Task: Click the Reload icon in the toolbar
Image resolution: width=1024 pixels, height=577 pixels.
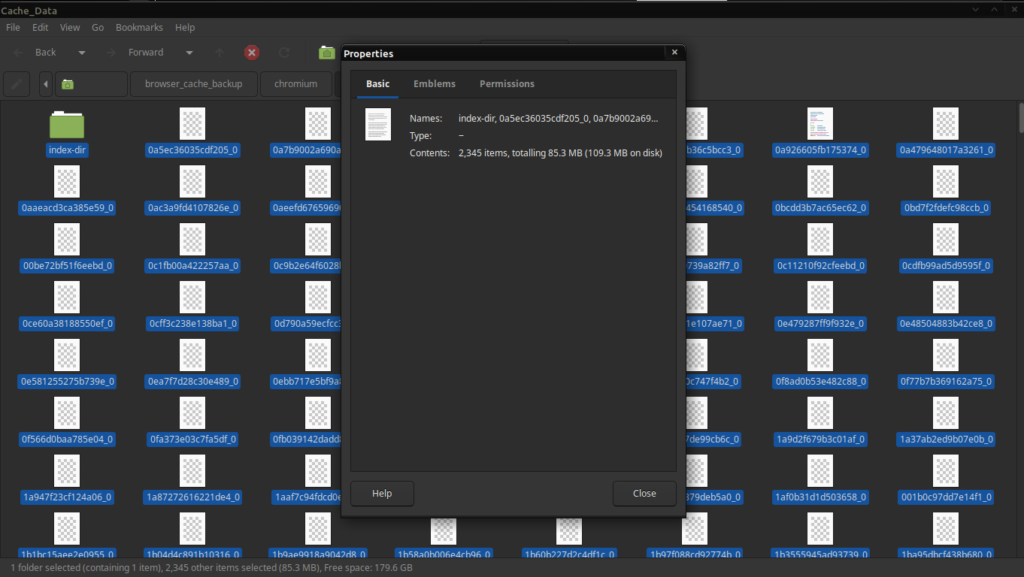Action: (284, 52)
